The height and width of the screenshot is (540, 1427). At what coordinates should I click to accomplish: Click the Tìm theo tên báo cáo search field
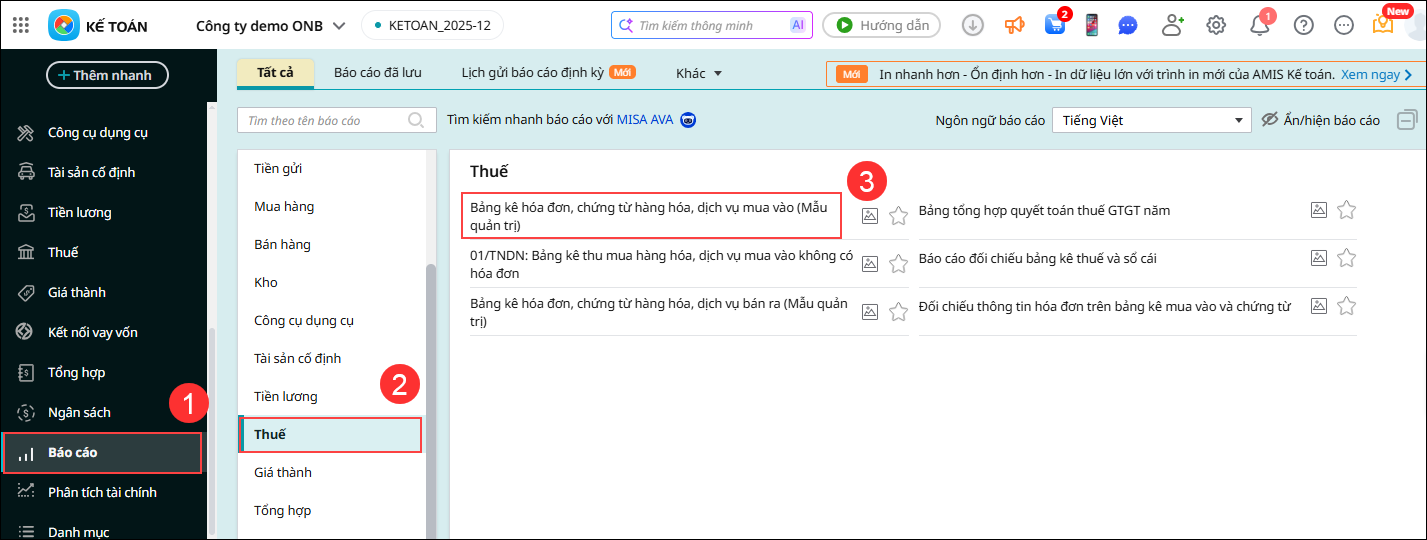(x=325, y=120)
